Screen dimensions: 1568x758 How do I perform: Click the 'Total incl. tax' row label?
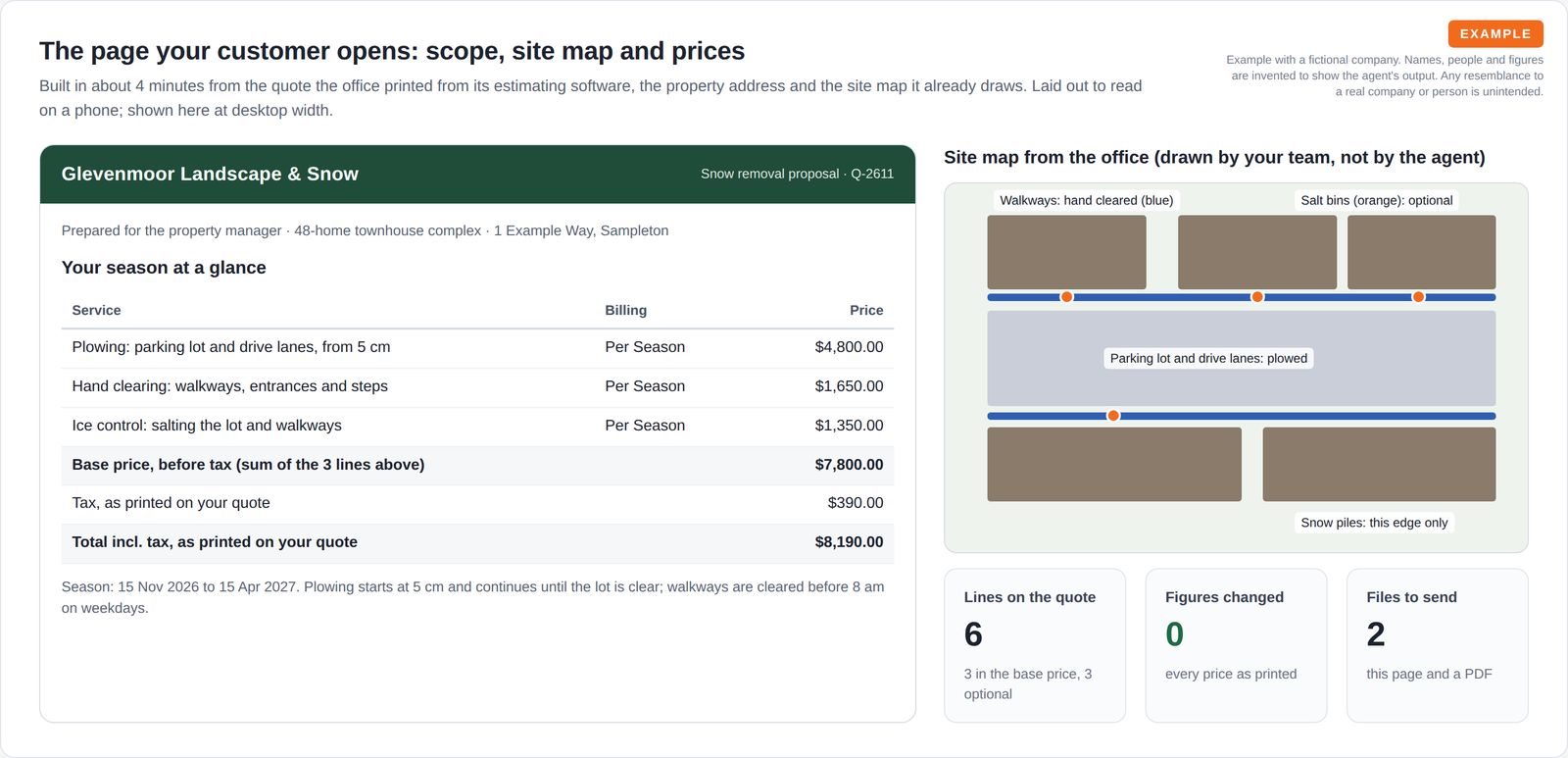(x=215, y=542)
